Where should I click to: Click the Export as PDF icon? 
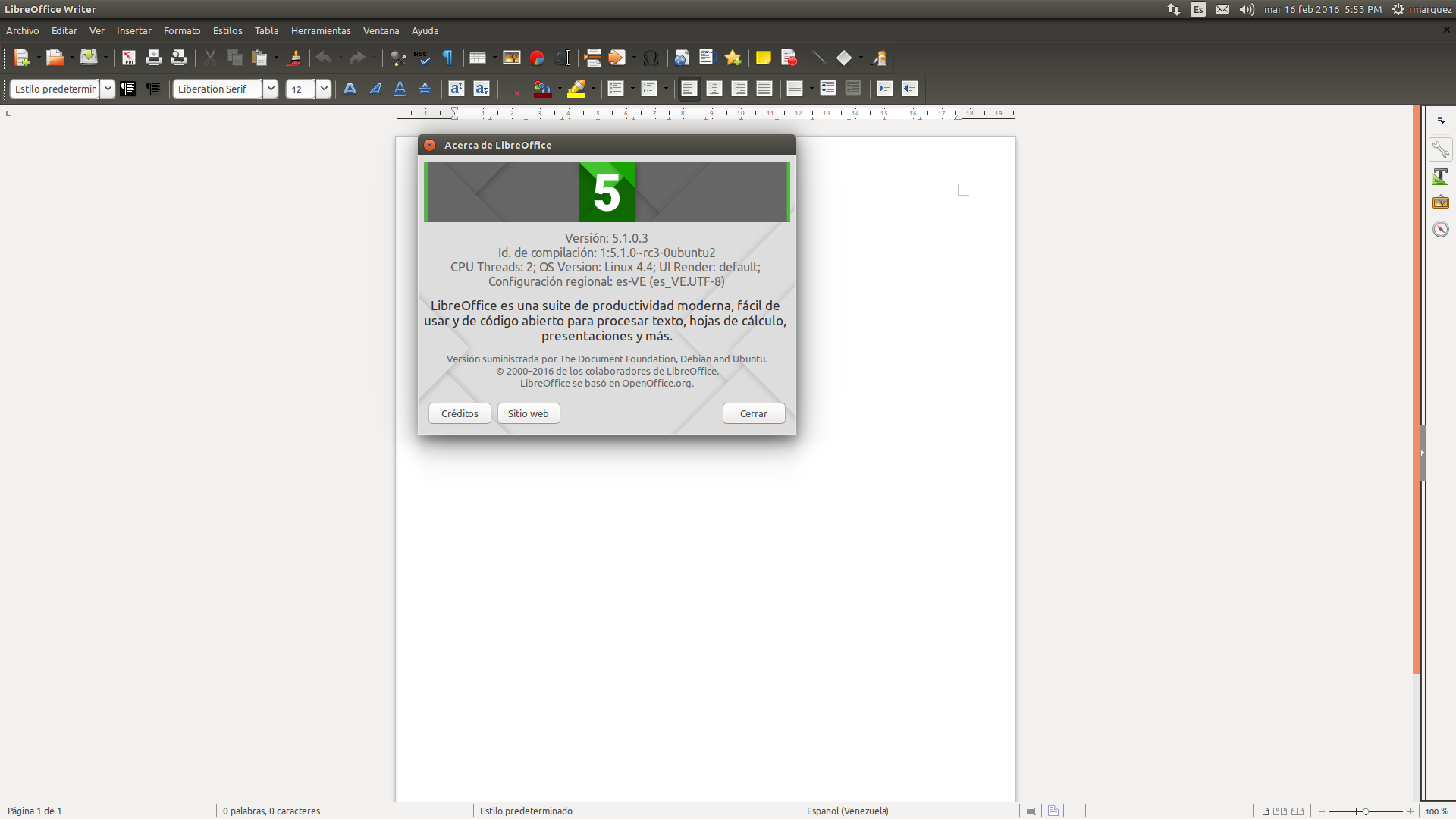pyautogui.click(x=129, y=58)
